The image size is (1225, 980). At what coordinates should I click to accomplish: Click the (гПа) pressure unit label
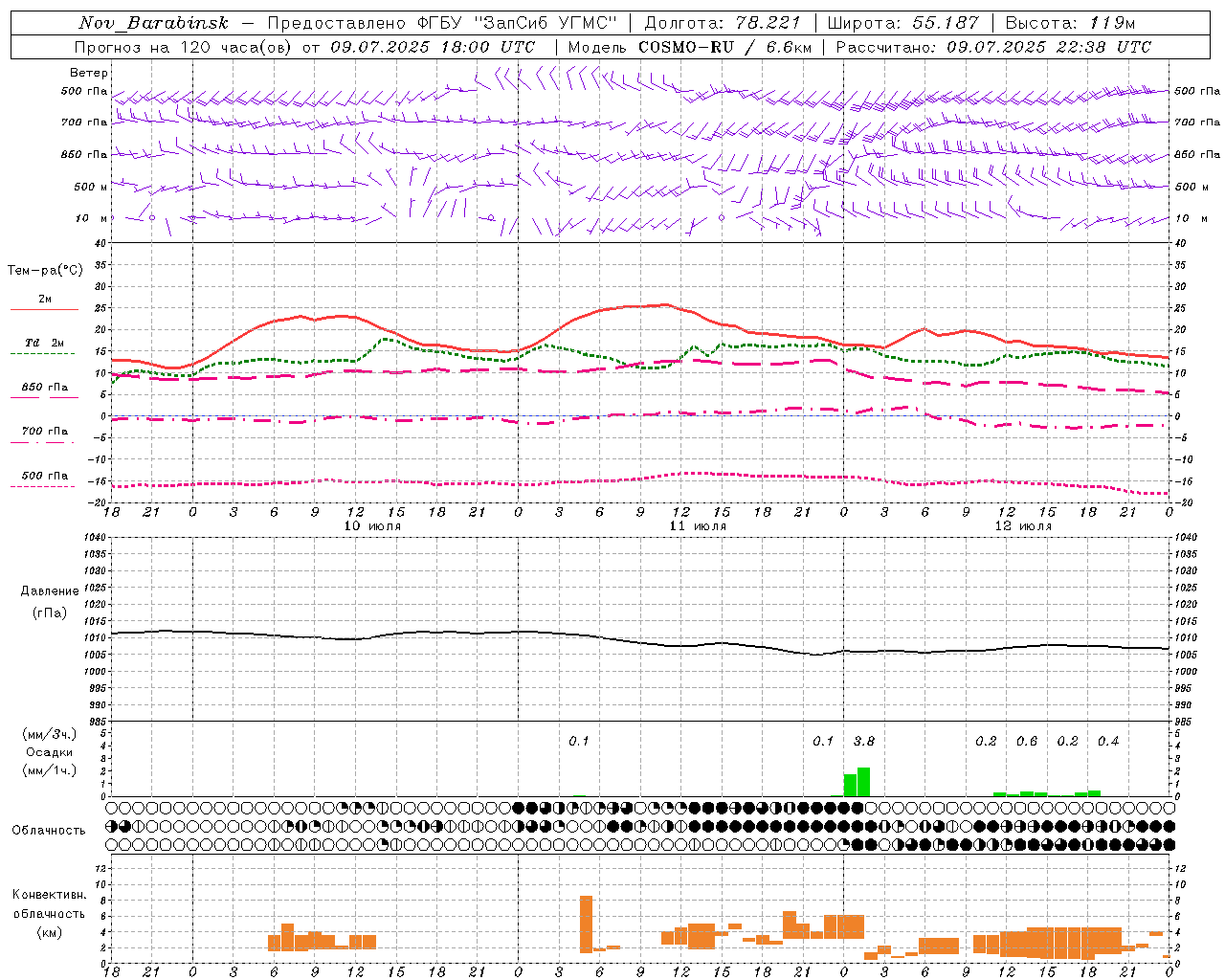[50, 612]
